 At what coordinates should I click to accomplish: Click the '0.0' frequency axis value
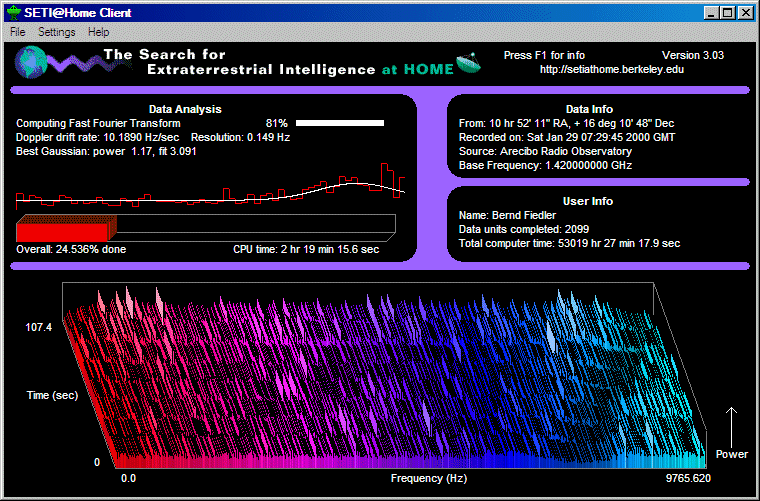(128, 479)
